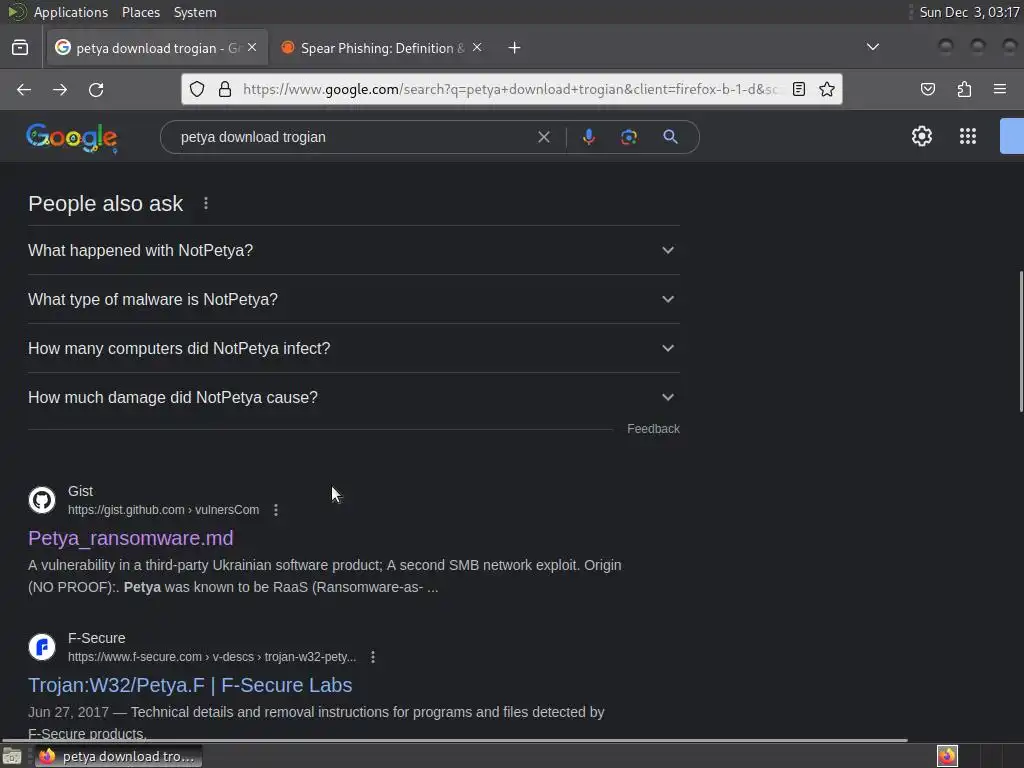Click the vertical page scrollbar

click(1021, 341)
